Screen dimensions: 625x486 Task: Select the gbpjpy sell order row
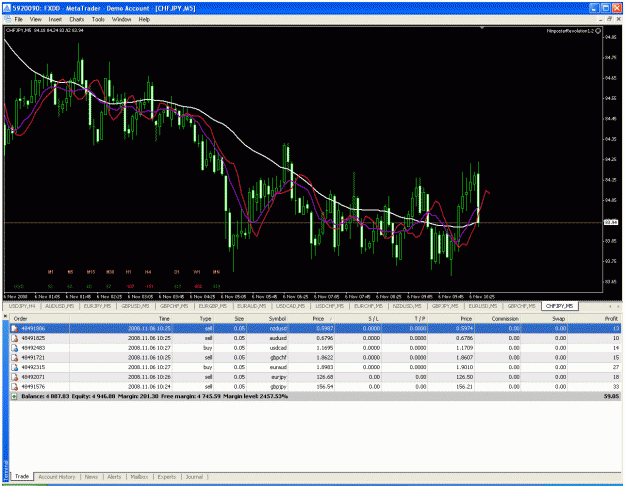[x=316, y=387]
